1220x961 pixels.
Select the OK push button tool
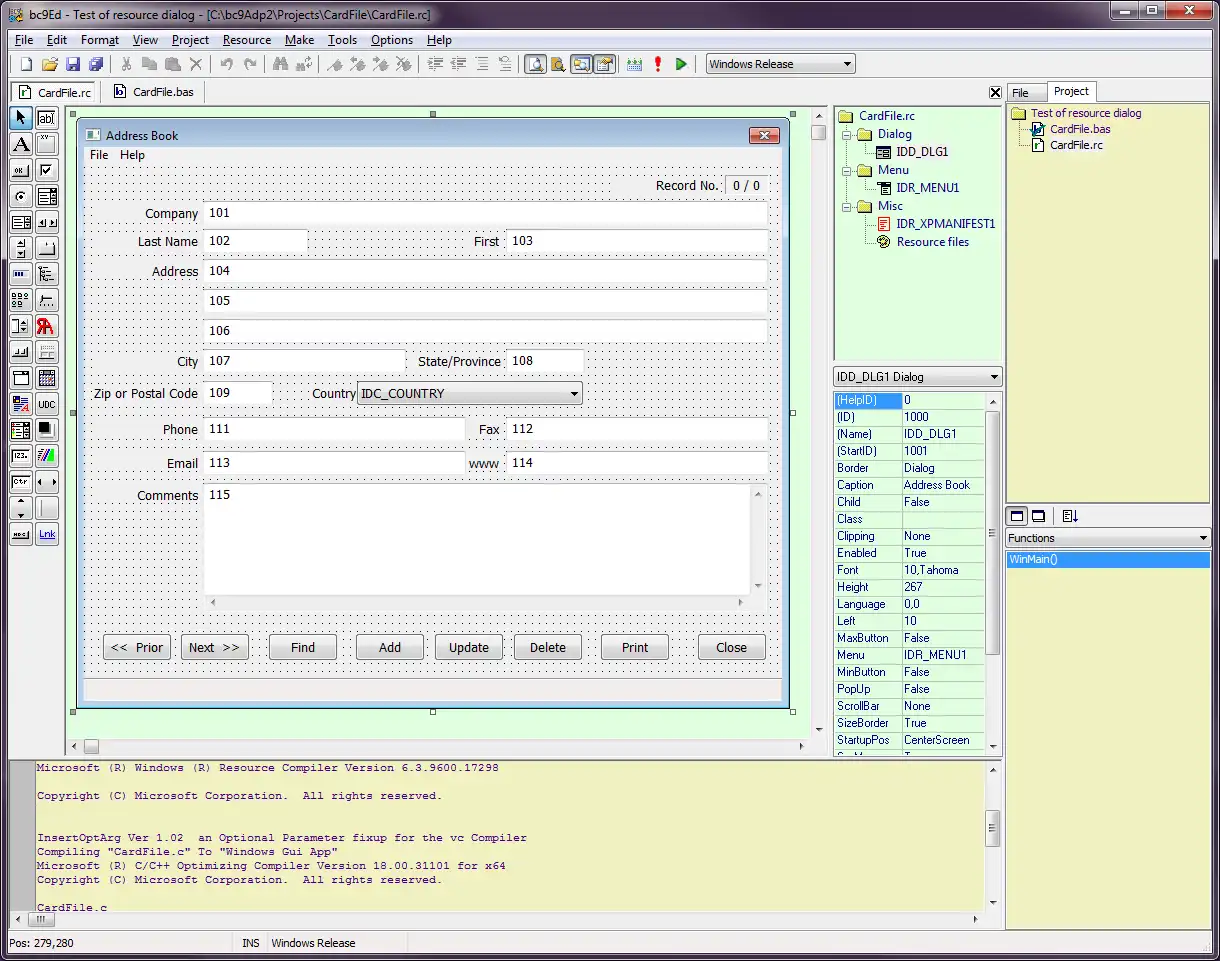(x=21, y=170)
